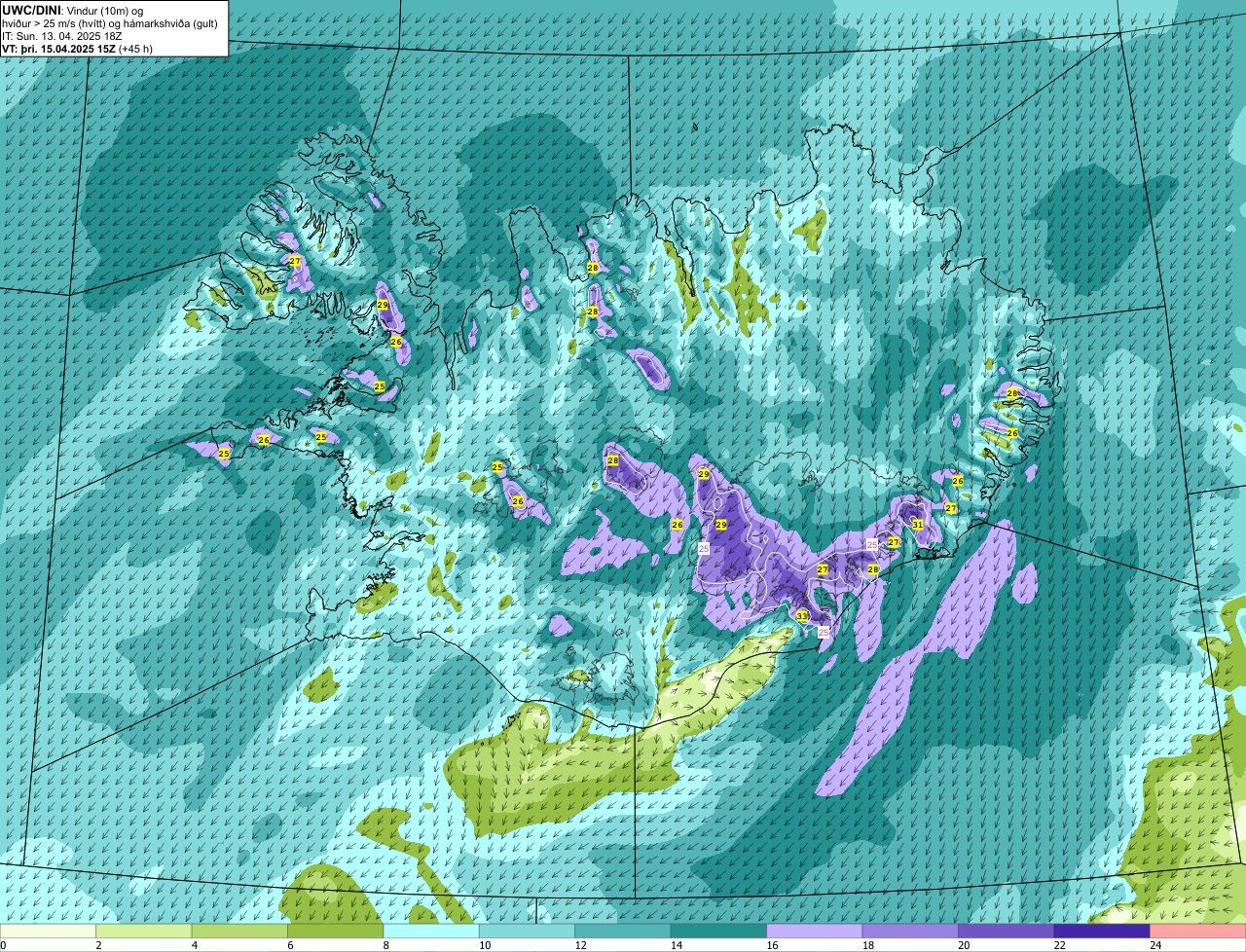Click the title text 'UWC/DINI: Vindur (10m) og'

[x=73, y=11]
